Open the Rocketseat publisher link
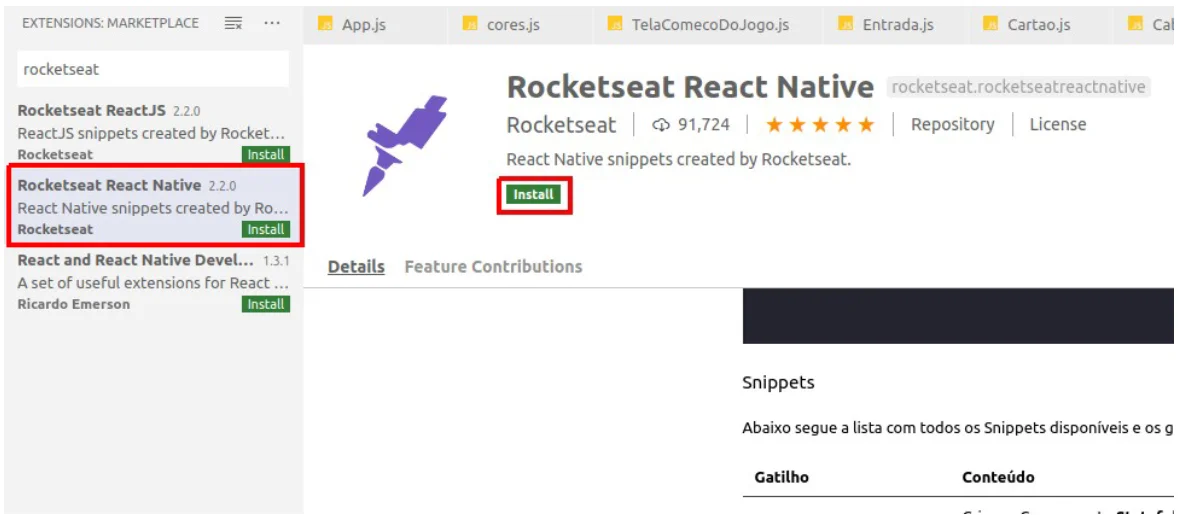Screen dimensions: 1178x515 561,125
